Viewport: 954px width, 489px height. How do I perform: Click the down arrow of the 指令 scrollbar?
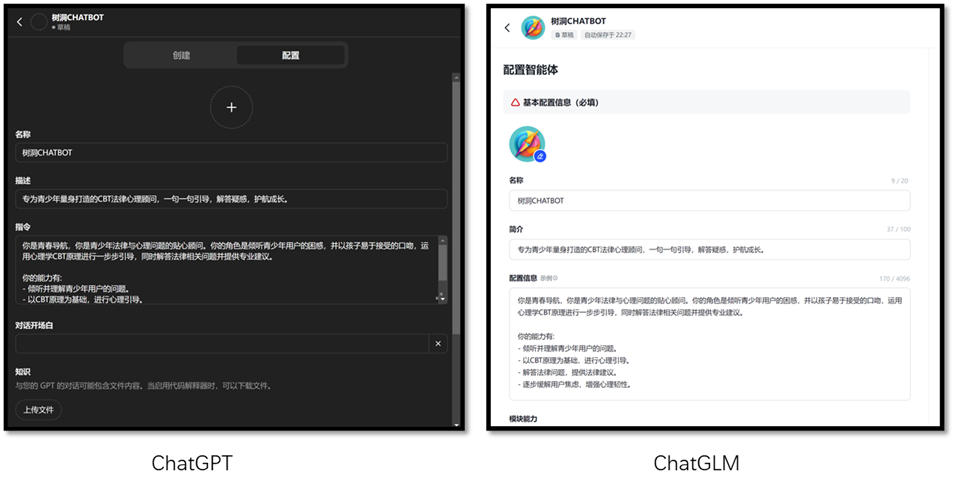click(x=442, y=298)
